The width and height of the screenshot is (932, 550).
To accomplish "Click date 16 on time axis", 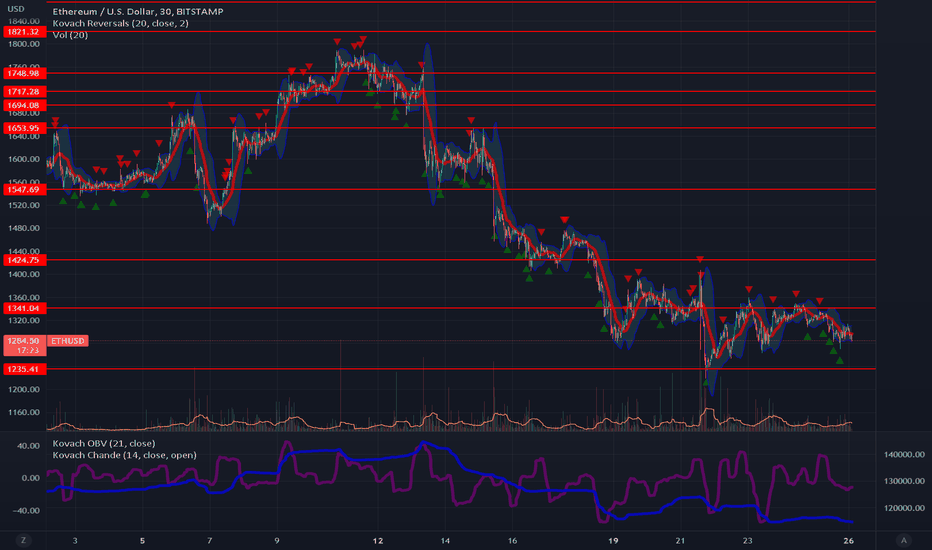I will tap(512, 540).
